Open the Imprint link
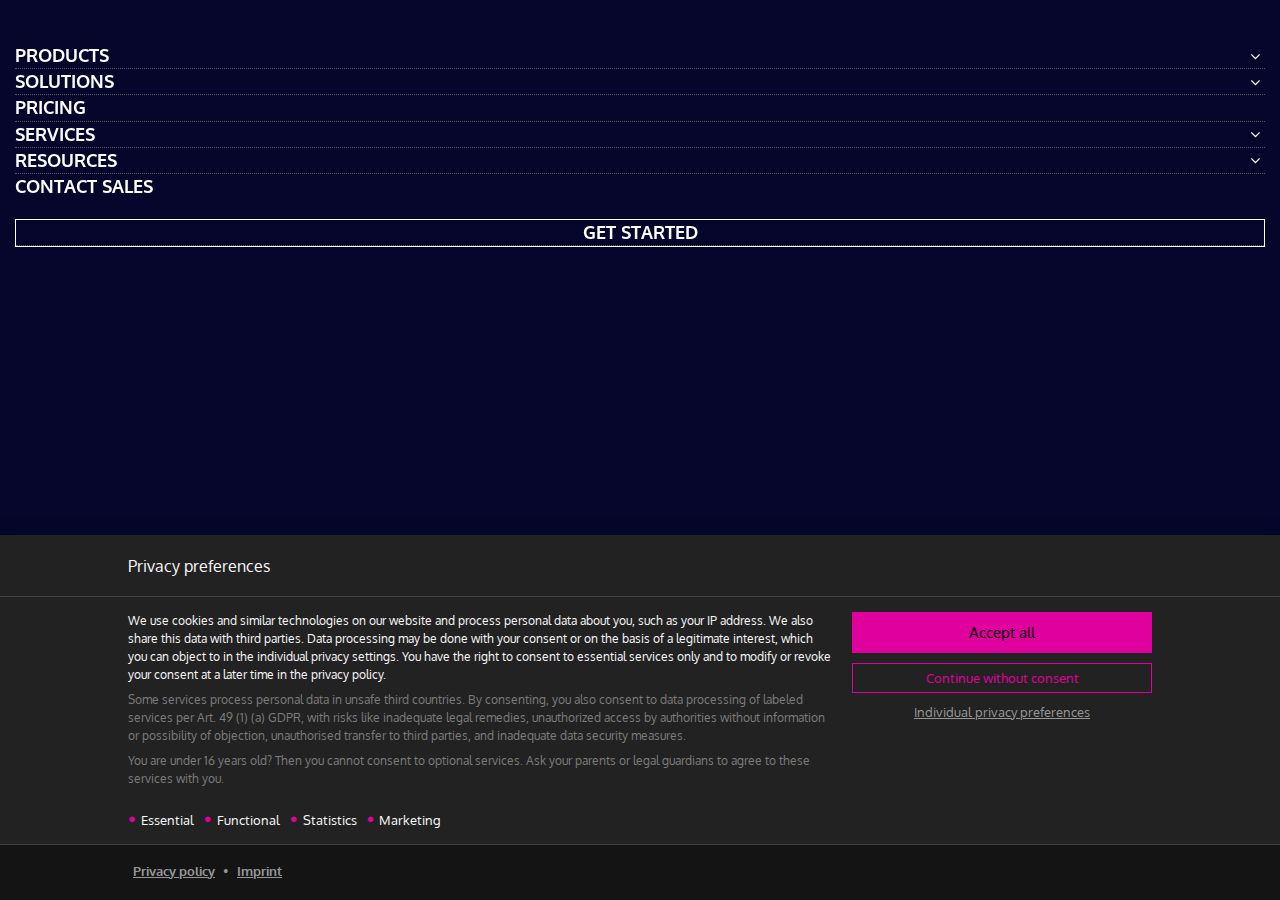This screenshot has height=900, width=1280. point(259,872)
